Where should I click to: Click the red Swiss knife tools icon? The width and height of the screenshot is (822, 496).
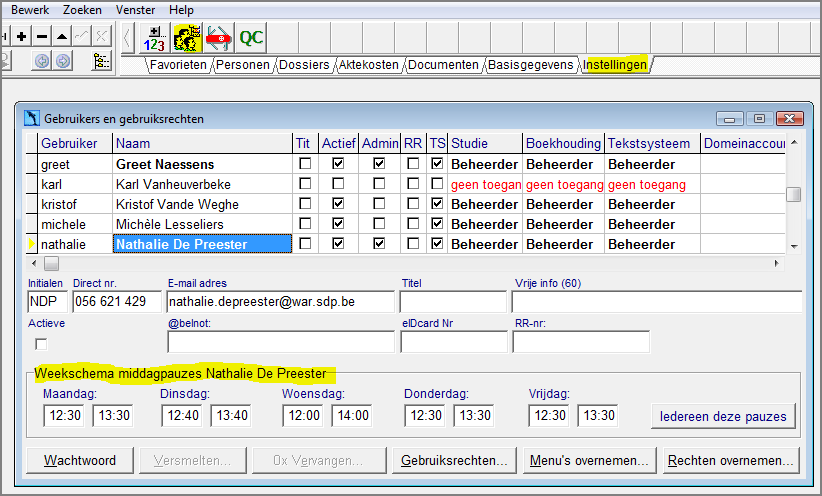pos(219,38)
